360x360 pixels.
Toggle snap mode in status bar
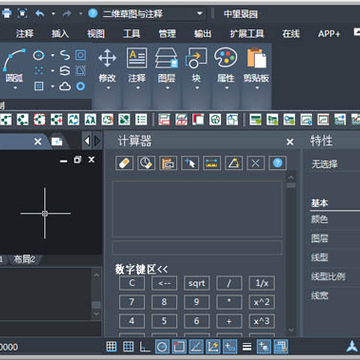[x=111, y=347]
